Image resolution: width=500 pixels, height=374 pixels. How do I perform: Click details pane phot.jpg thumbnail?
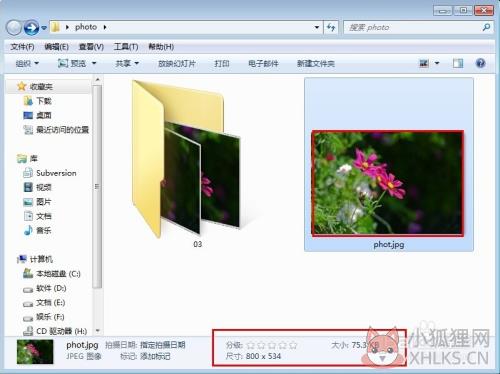tap(35, 351)
